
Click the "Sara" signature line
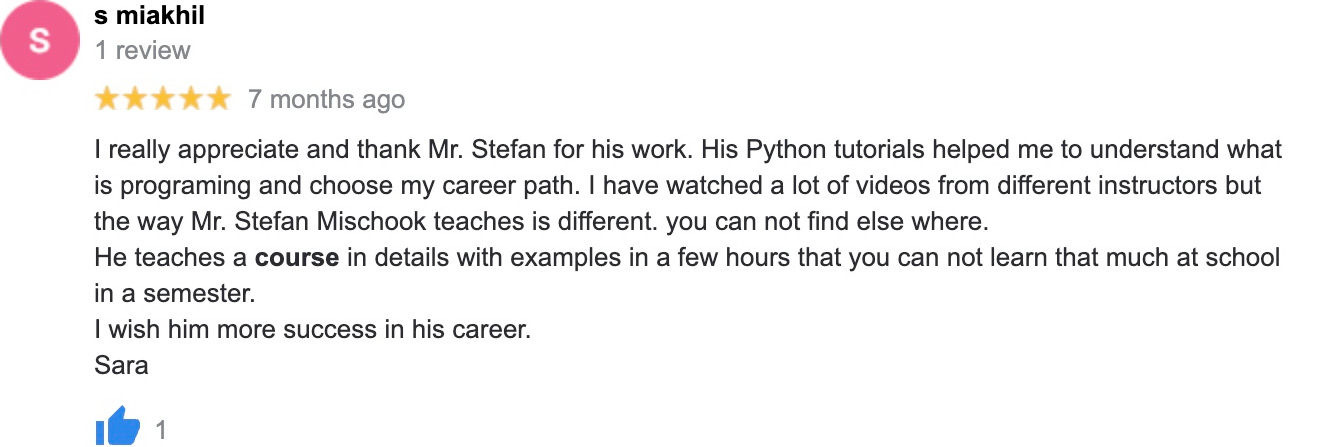[x=121, y=365]
